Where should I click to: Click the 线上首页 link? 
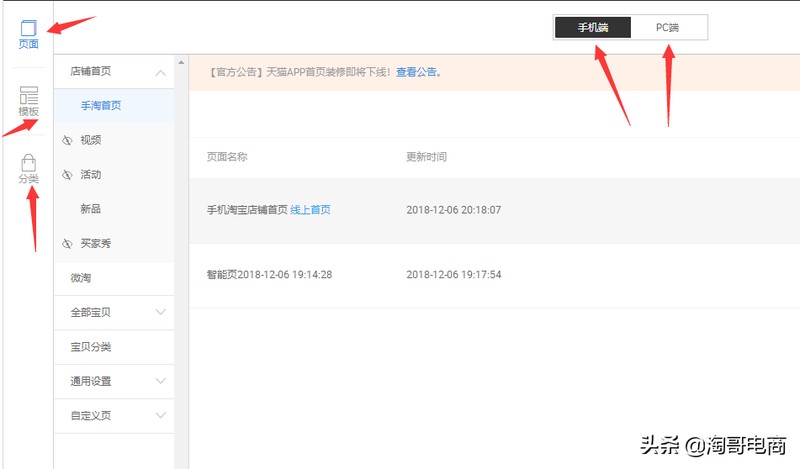[x=310, y=210]
